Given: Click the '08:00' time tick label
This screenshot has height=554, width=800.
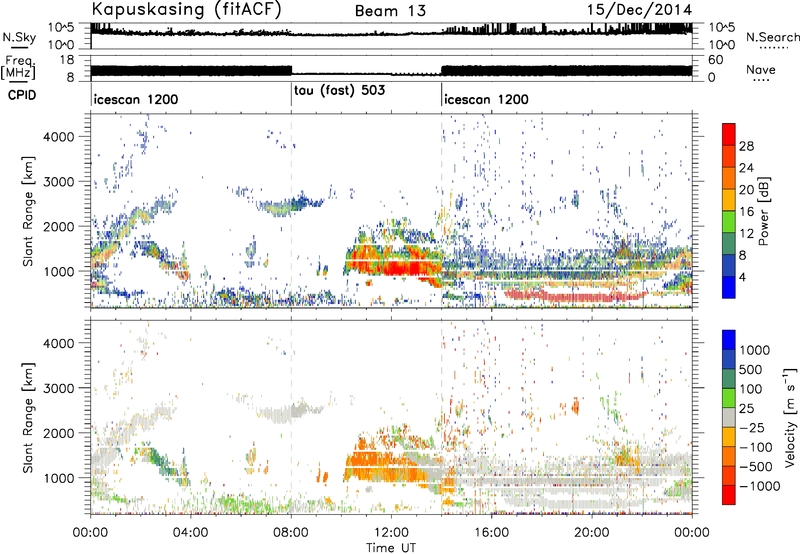Looking at the screenshot, I should point(291,533).
